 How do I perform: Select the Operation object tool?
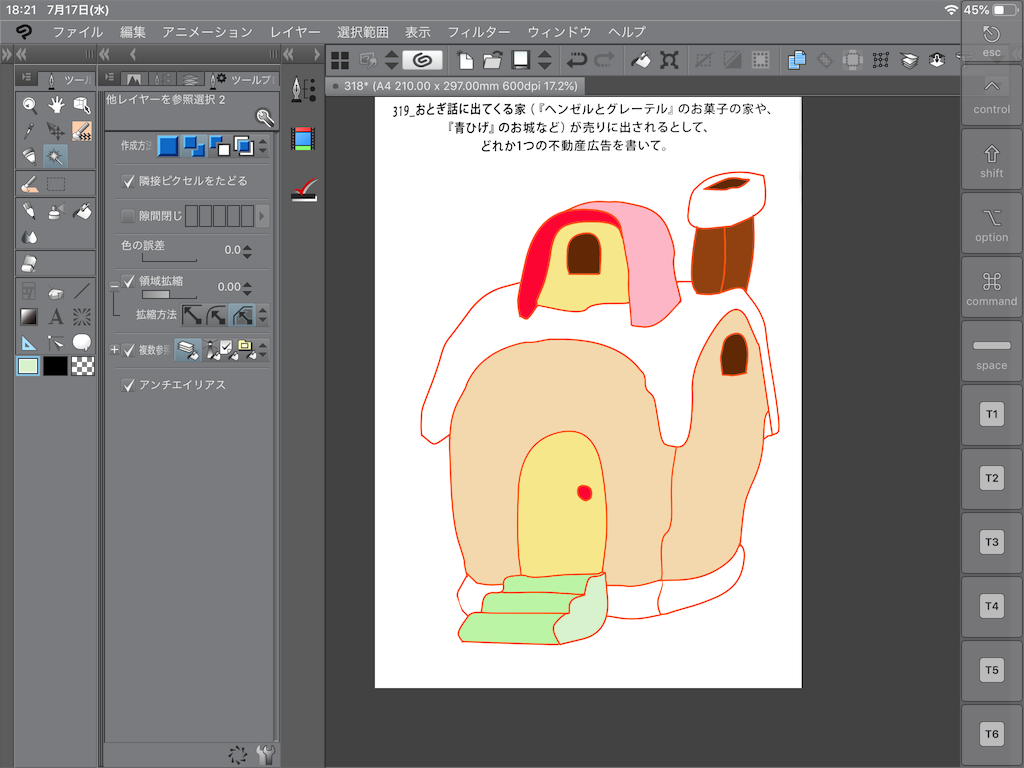[x=82, y=104]
